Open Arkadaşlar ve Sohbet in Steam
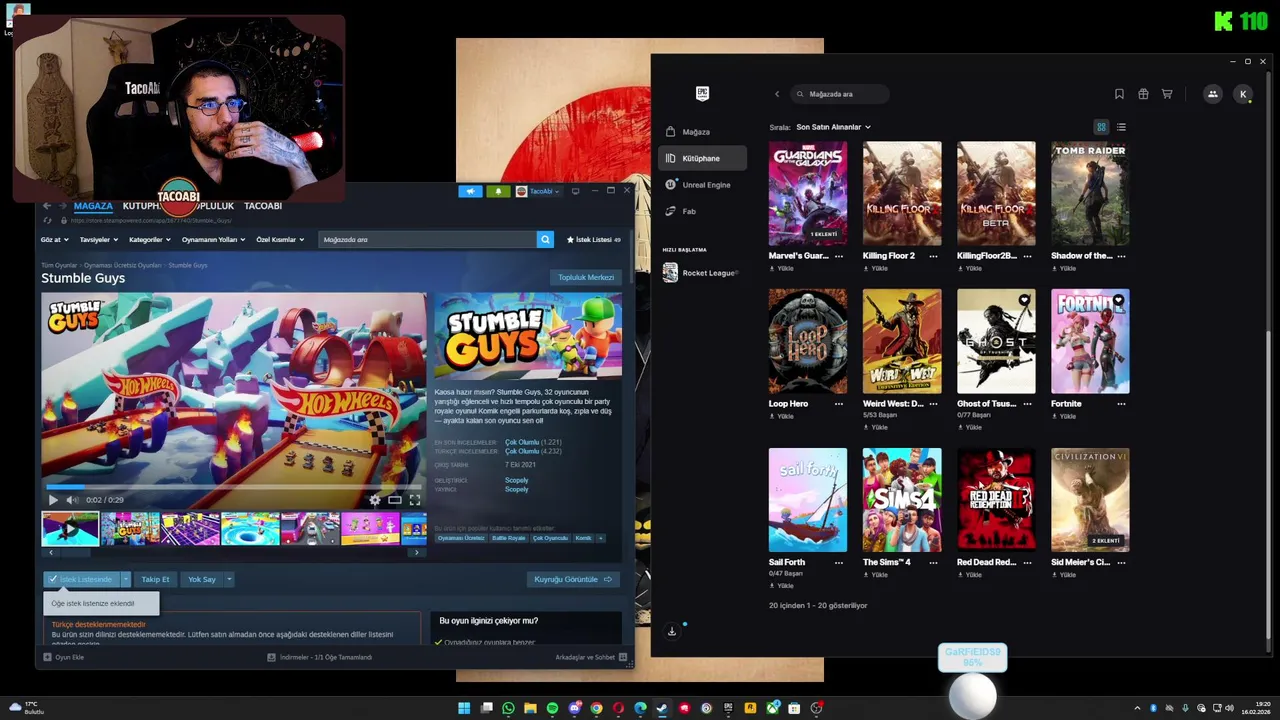 [591, 657]
